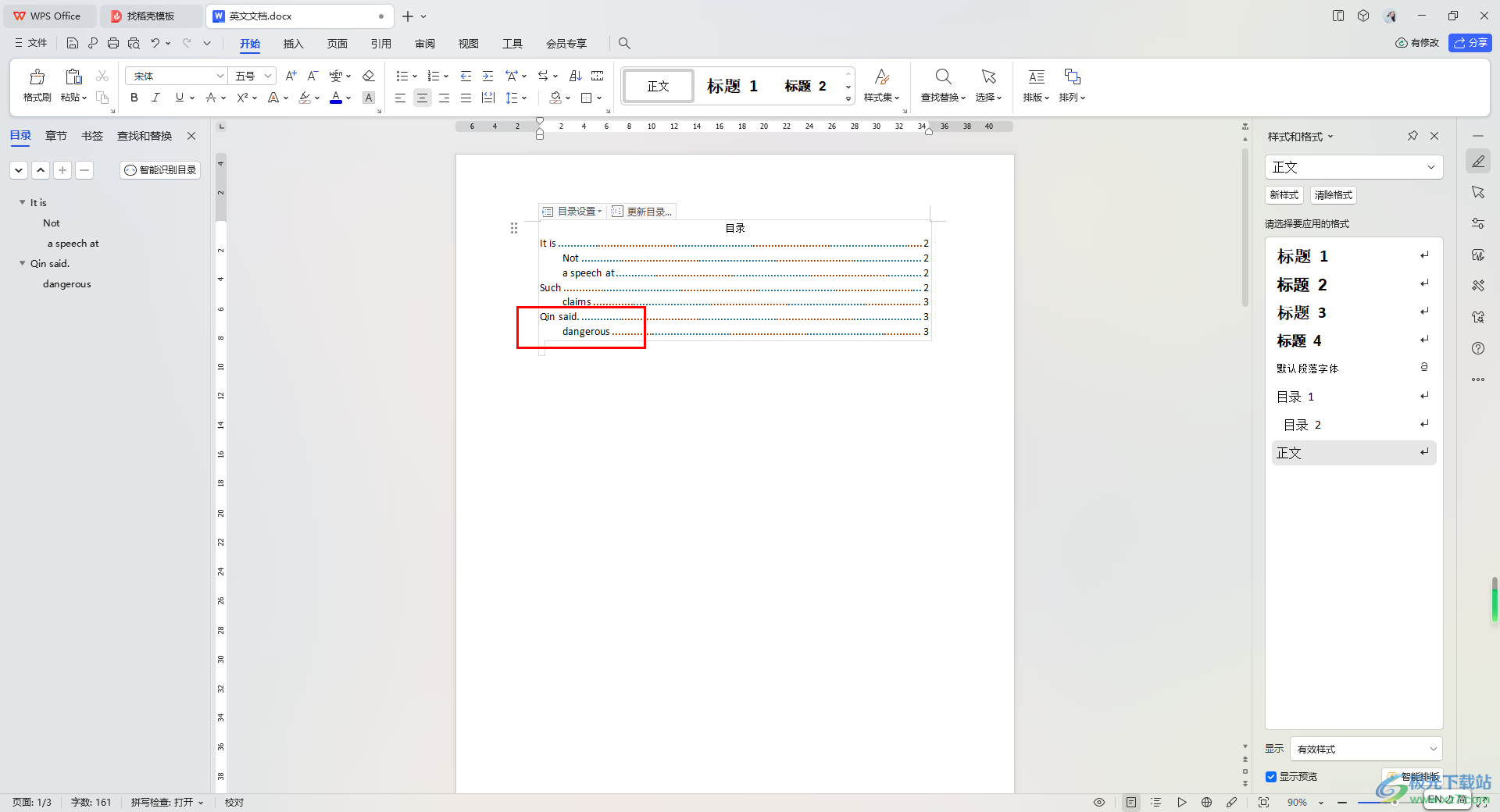Viewport: 1500px width, 812px height.
Task: Increase font size with A+ icon
Action: pyautogui.click(x=291, y=76)
